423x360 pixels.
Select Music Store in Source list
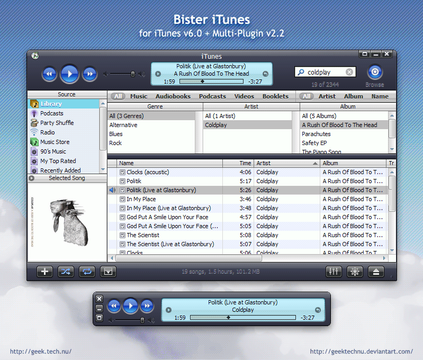click(x=55, y=142)
